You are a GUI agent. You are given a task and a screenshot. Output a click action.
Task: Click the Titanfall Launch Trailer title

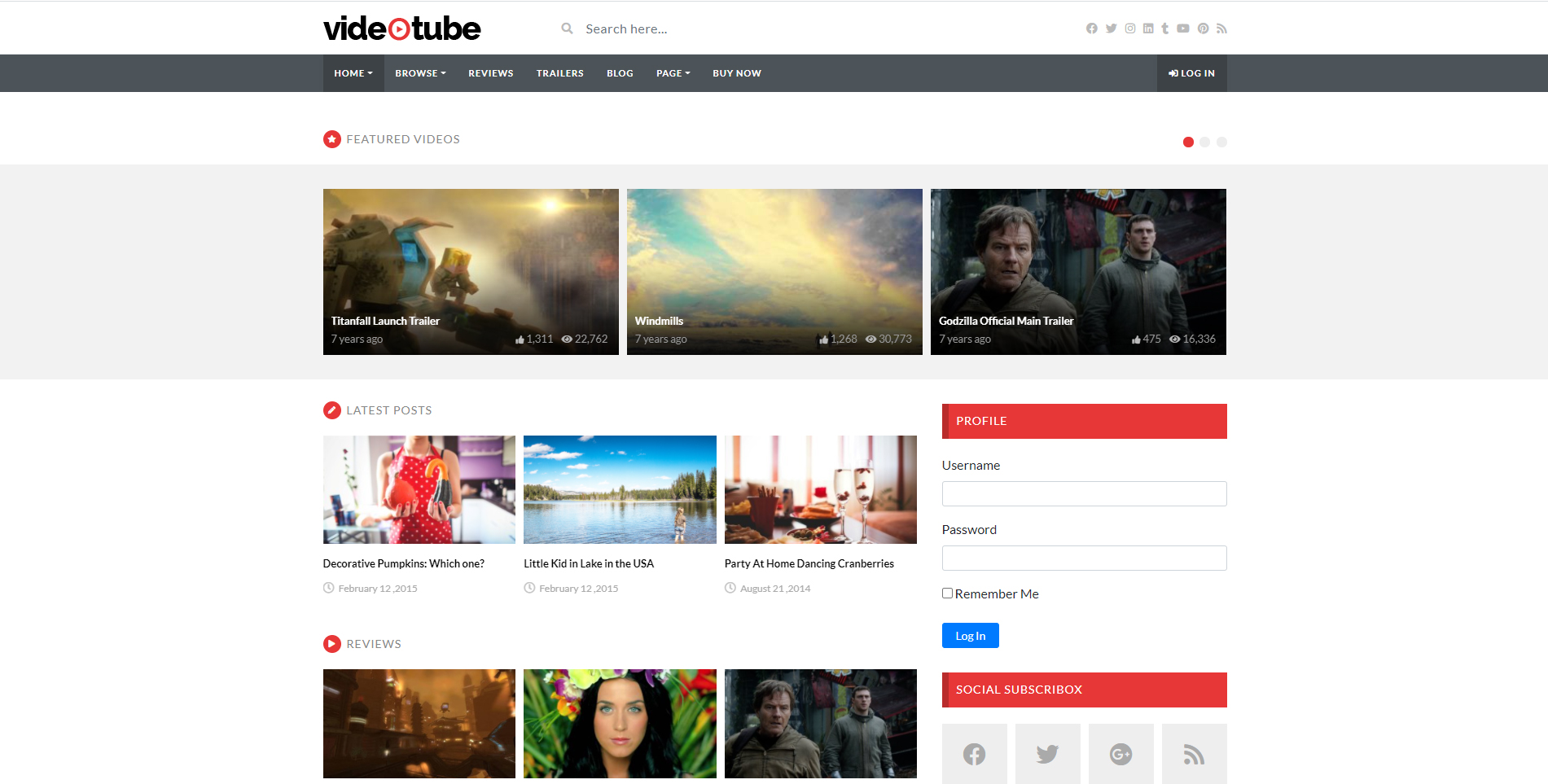(385, 321)
